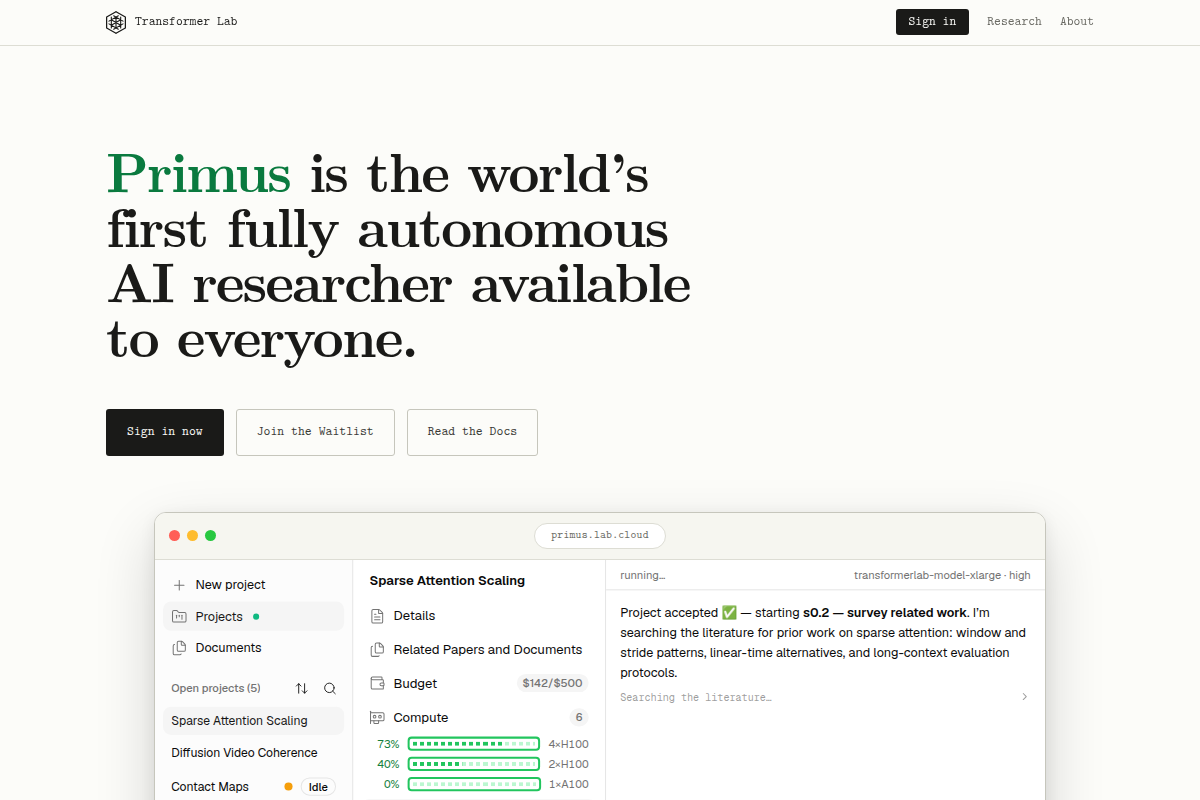Click the Join the Waitlist button
1200x800 pixels.
coord(315,432)
